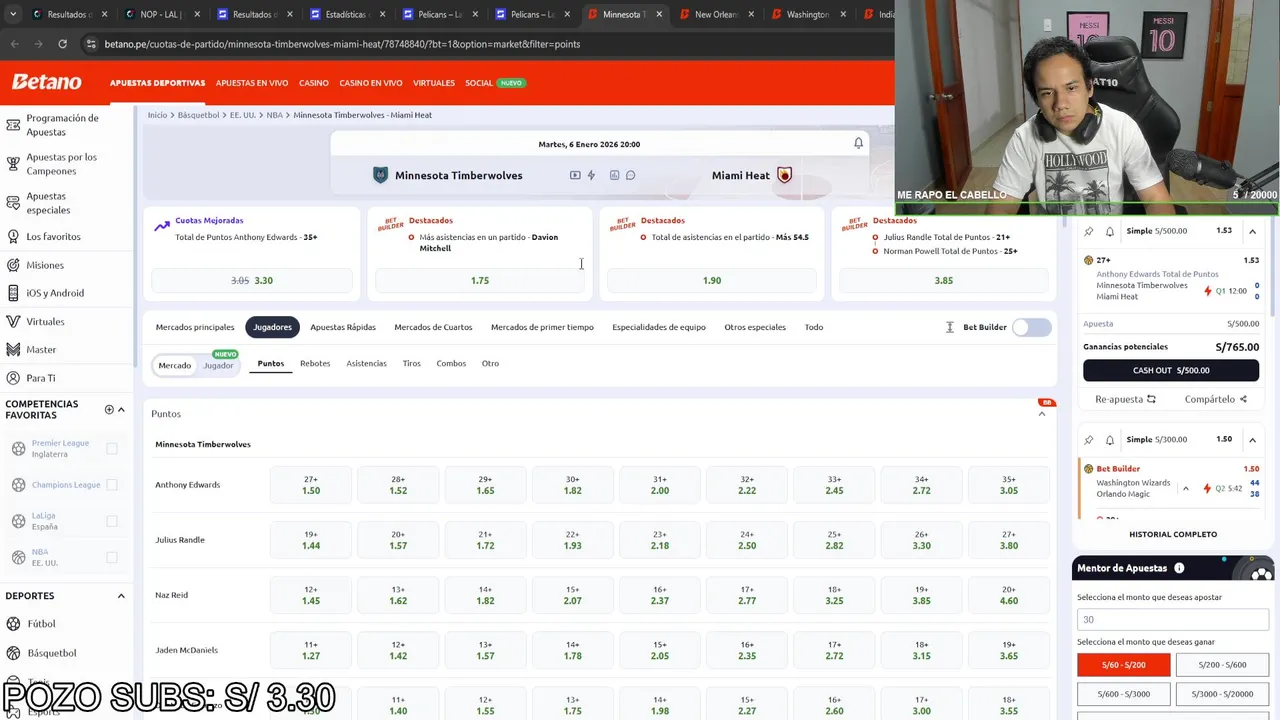Switch to Jugador view toggle

click(x=218, y=365)
